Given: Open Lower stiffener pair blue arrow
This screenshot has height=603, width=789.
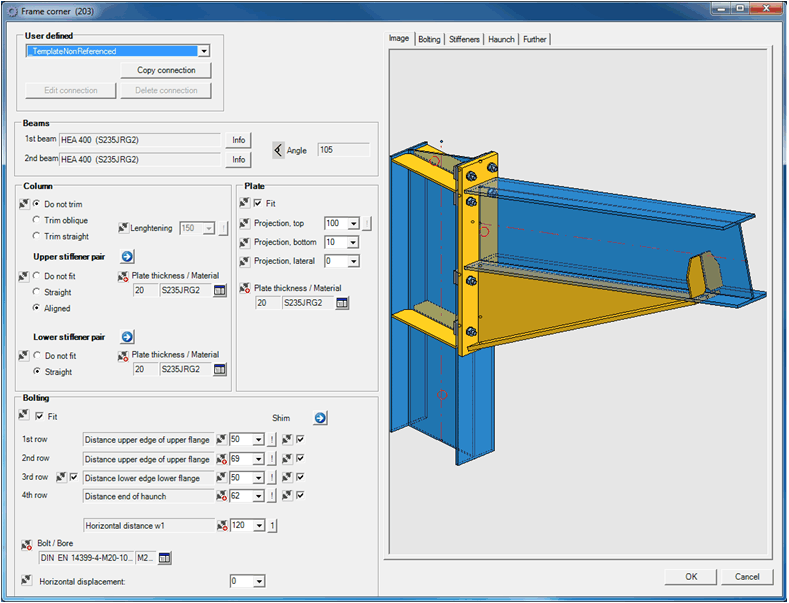Looking at the screenshot, I should tap(128, 337).
